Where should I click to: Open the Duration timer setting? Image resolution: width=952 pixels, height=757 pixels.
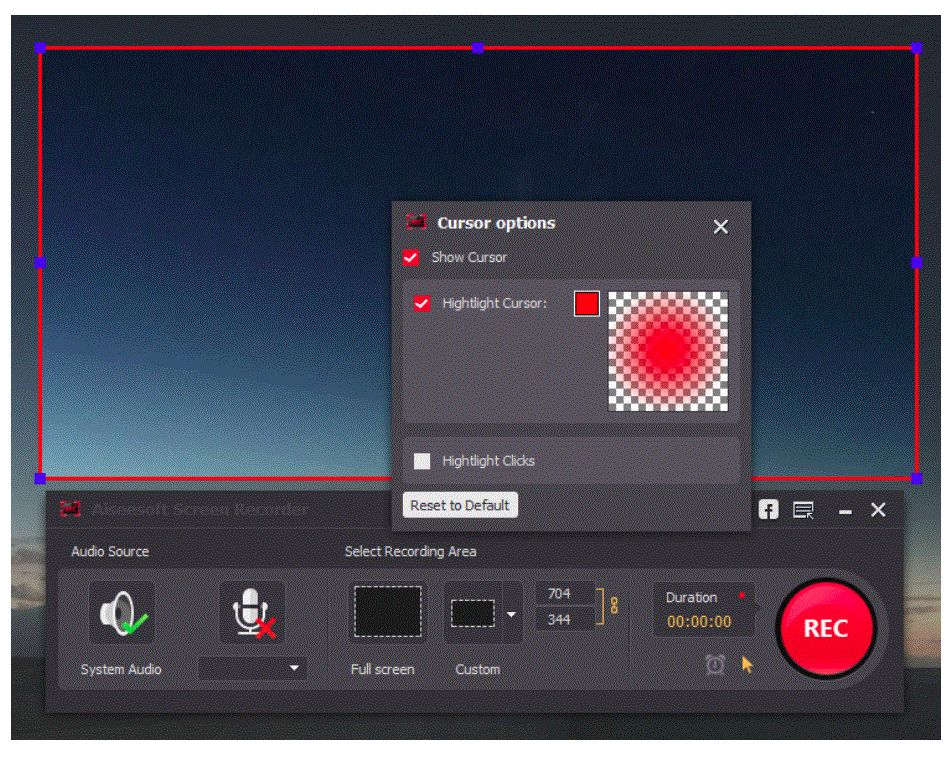click(704, 609)
